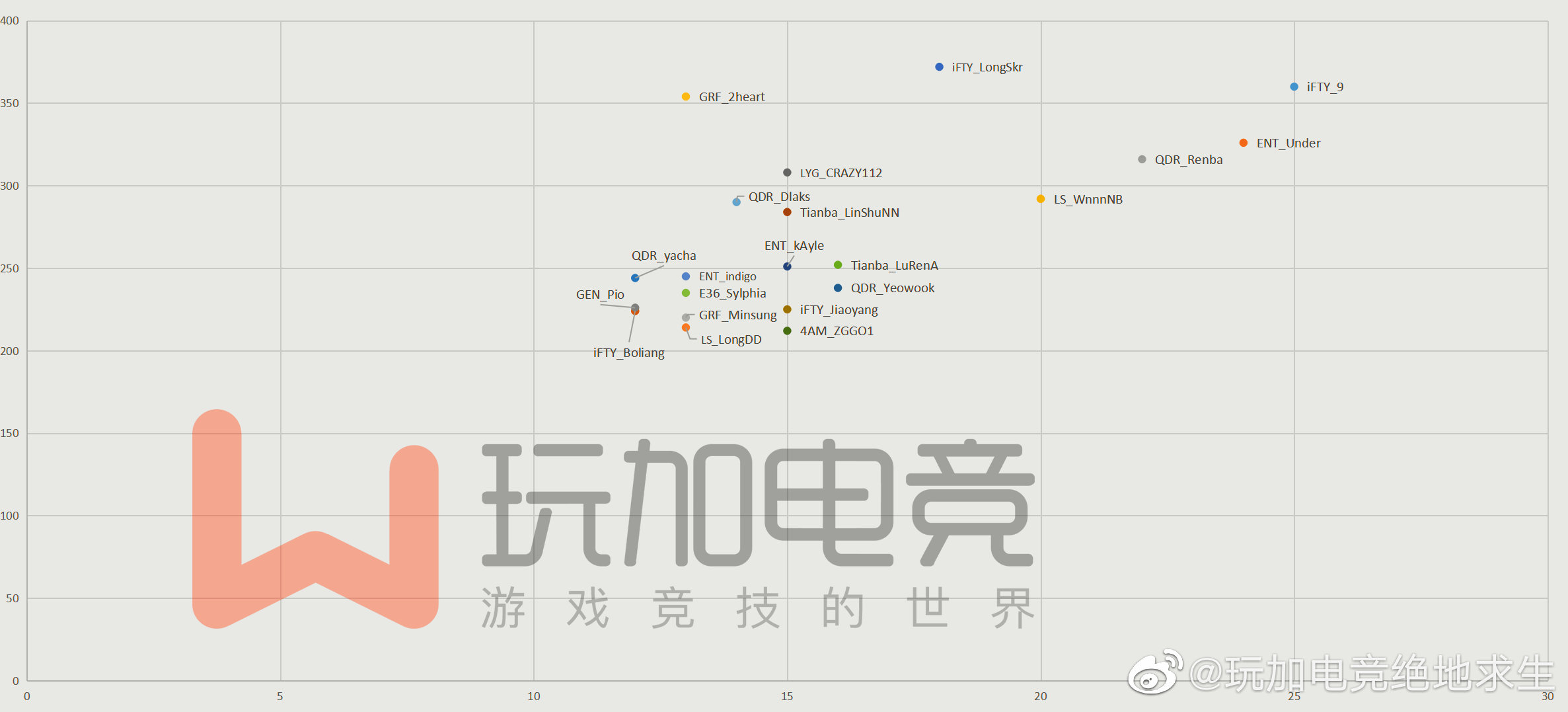Viewport: 1568px width, 712px height.
Task: Click the y-axis value 350
Action: click(x=9, y=103)
